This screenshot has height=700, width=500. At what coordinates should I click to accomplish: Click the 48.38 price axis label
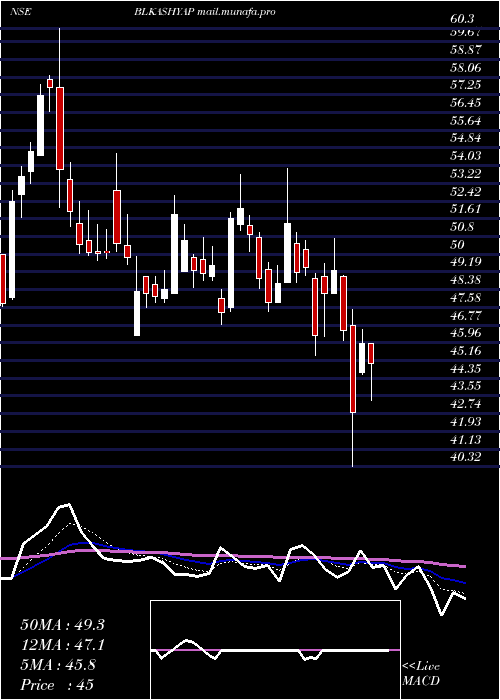(466, 280)
